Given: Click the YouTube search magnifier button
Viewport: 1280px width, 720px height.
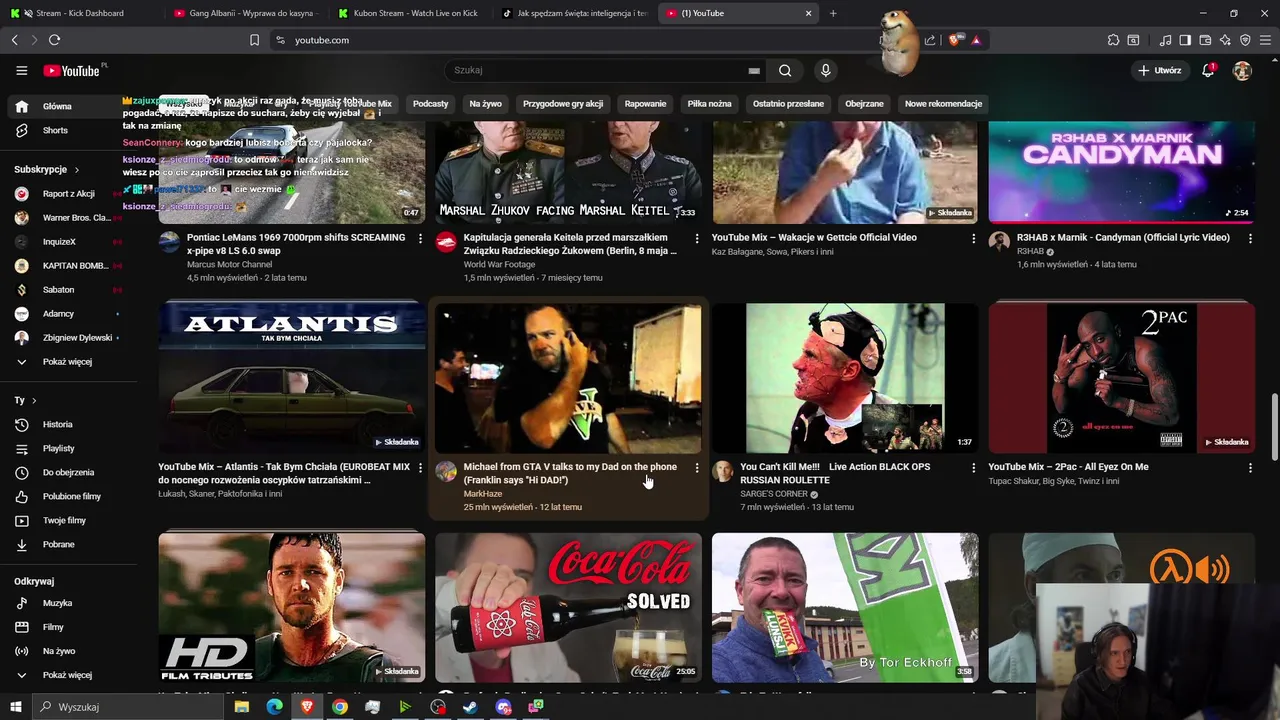Looking at the screenshot, I should click(x=785, y=70).
